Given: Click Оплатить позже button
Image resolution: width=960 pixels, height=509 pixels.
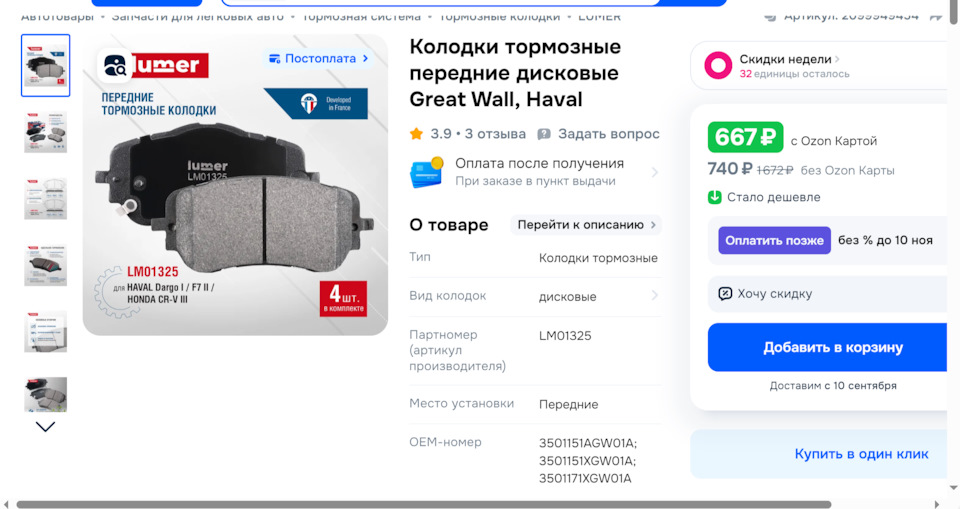Looking at the screenshot, I should [774, 241].
